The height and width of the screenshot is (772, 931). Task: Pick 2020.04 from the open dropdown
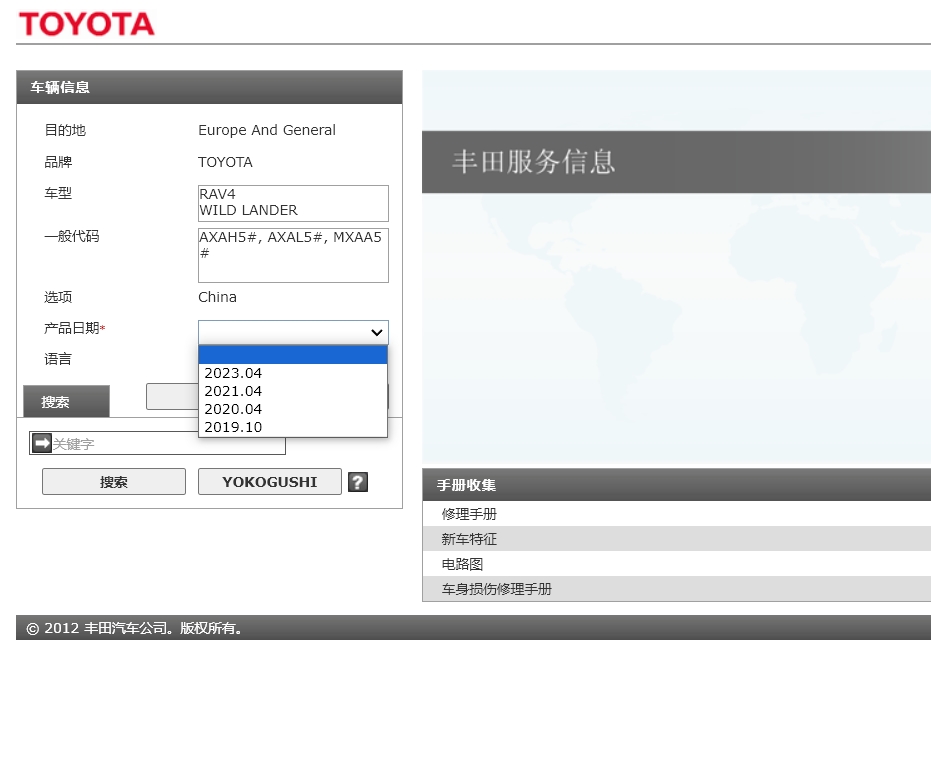tap(233, 408)
